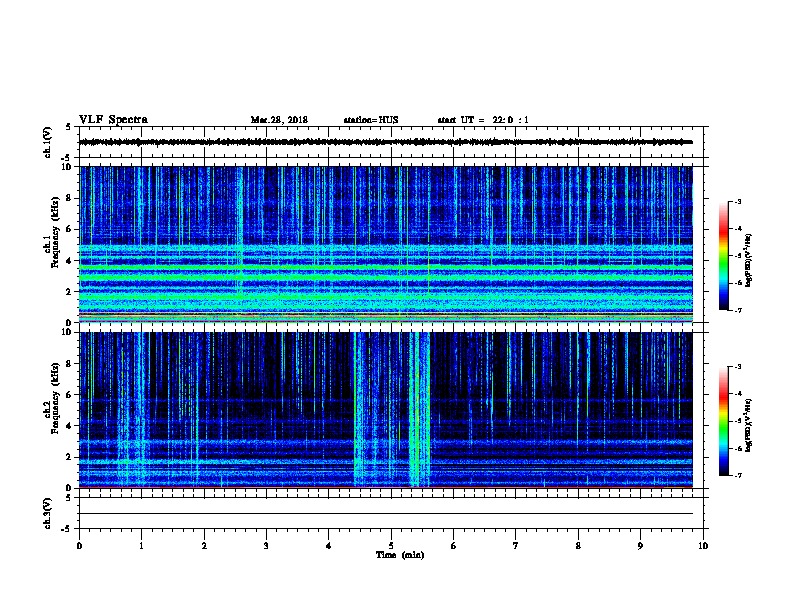
Task: Click the ch.1 spectrogram color scale bar
Action: (724, 256)
